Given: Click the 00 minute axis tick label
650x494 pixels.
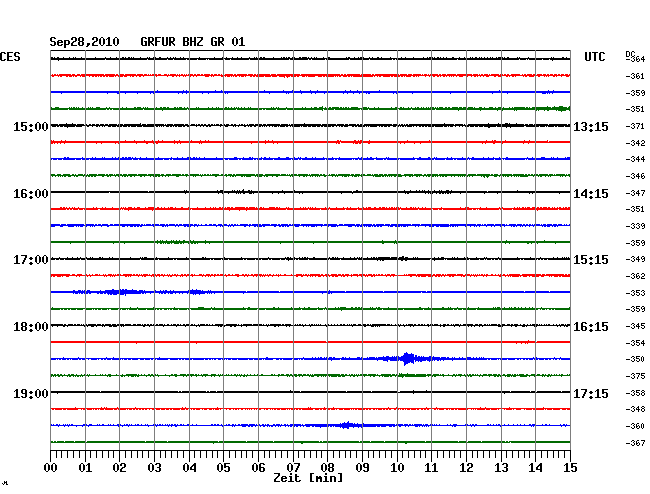Looking at the screenshot, I should [x=51, y=467].
